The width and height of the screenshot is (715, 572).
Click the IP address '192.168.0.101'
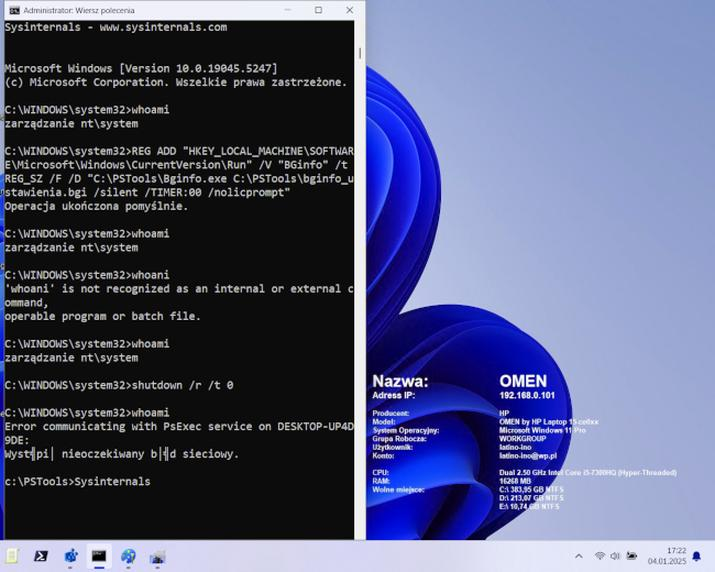[x=527, y=395]
